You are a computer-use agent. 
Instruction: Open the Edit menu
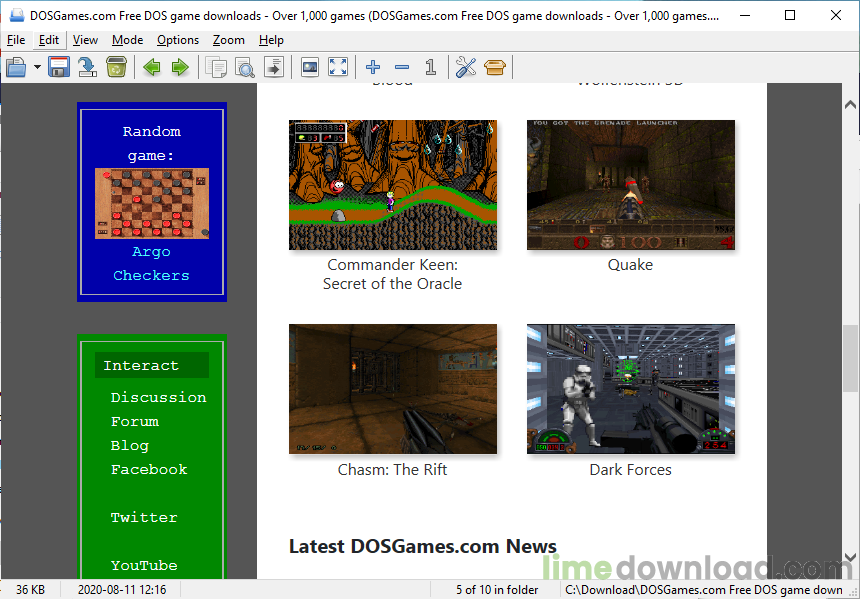[49, 40]
